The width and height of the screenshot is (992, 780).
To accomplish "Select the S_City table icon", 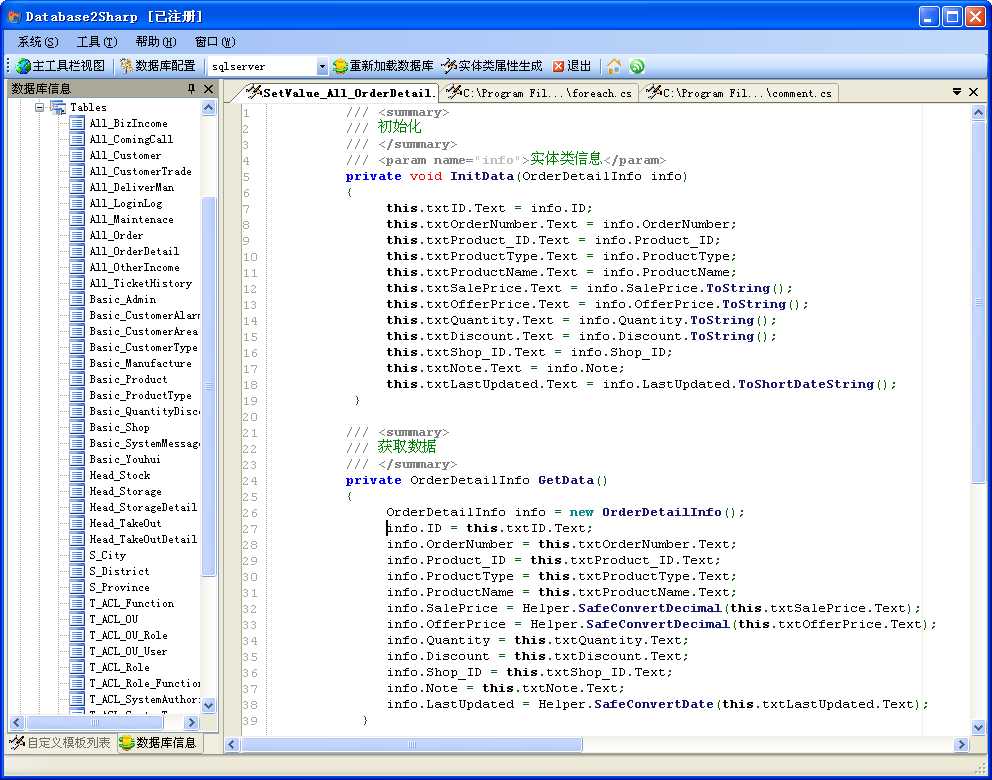I will [77, 555].
